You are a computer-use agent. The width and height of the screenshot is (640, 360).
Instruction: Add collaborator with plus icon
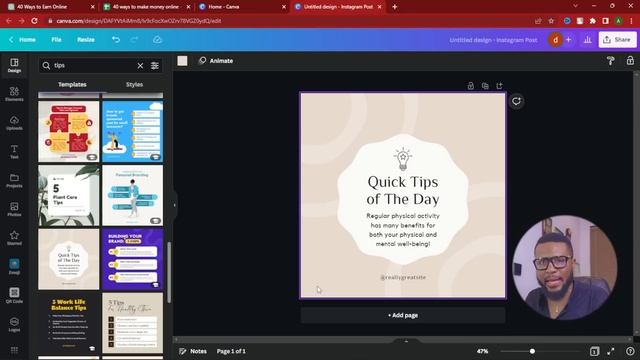569,40
